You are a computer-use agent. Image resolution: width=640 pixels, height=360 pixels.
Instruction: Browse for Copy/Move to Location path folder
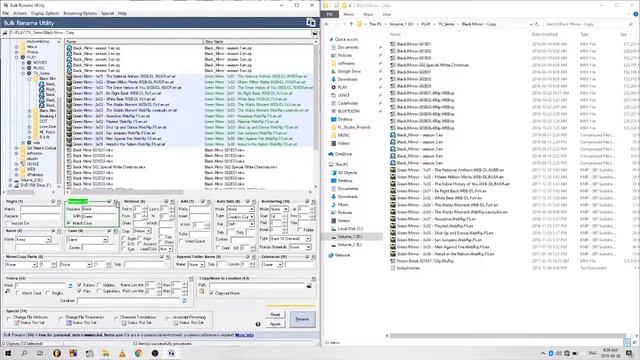[309, 286]
